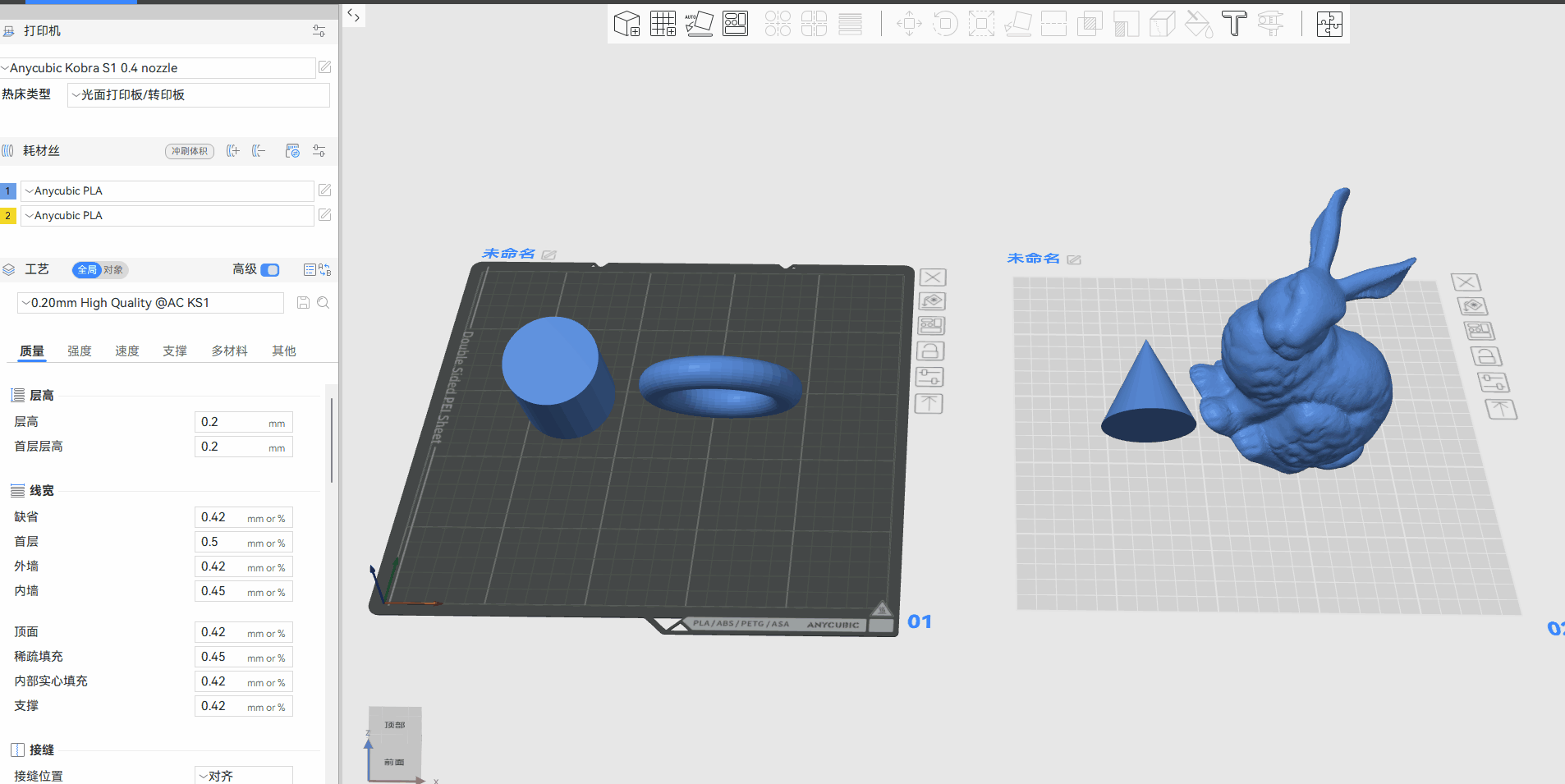Open filament section settings sliders icon
Image resolution: width=1565 pixels, height=784 pixels.
point(319,151)
